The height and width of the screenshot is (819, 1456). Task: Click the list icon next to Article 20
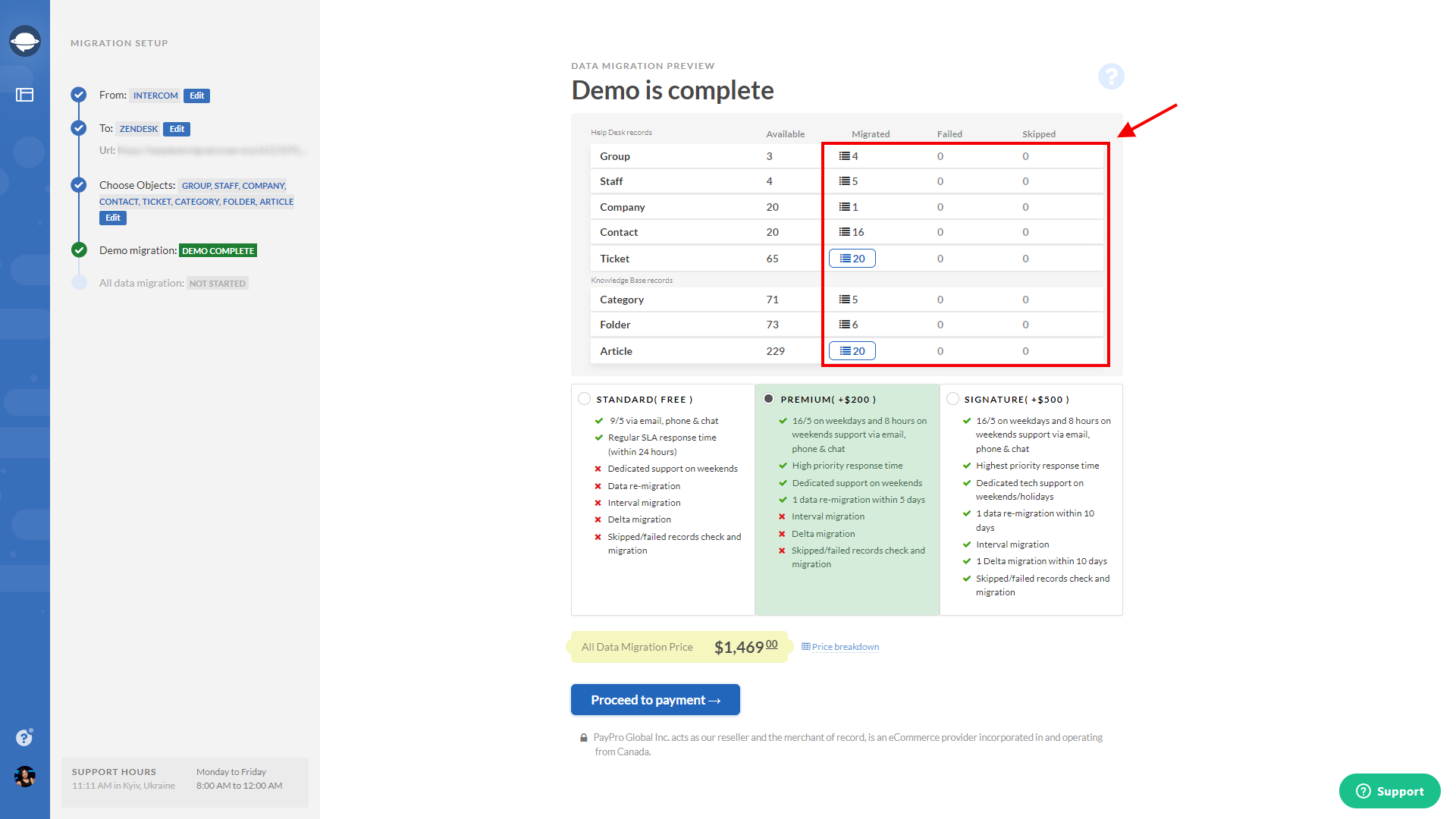click(843, 351)
